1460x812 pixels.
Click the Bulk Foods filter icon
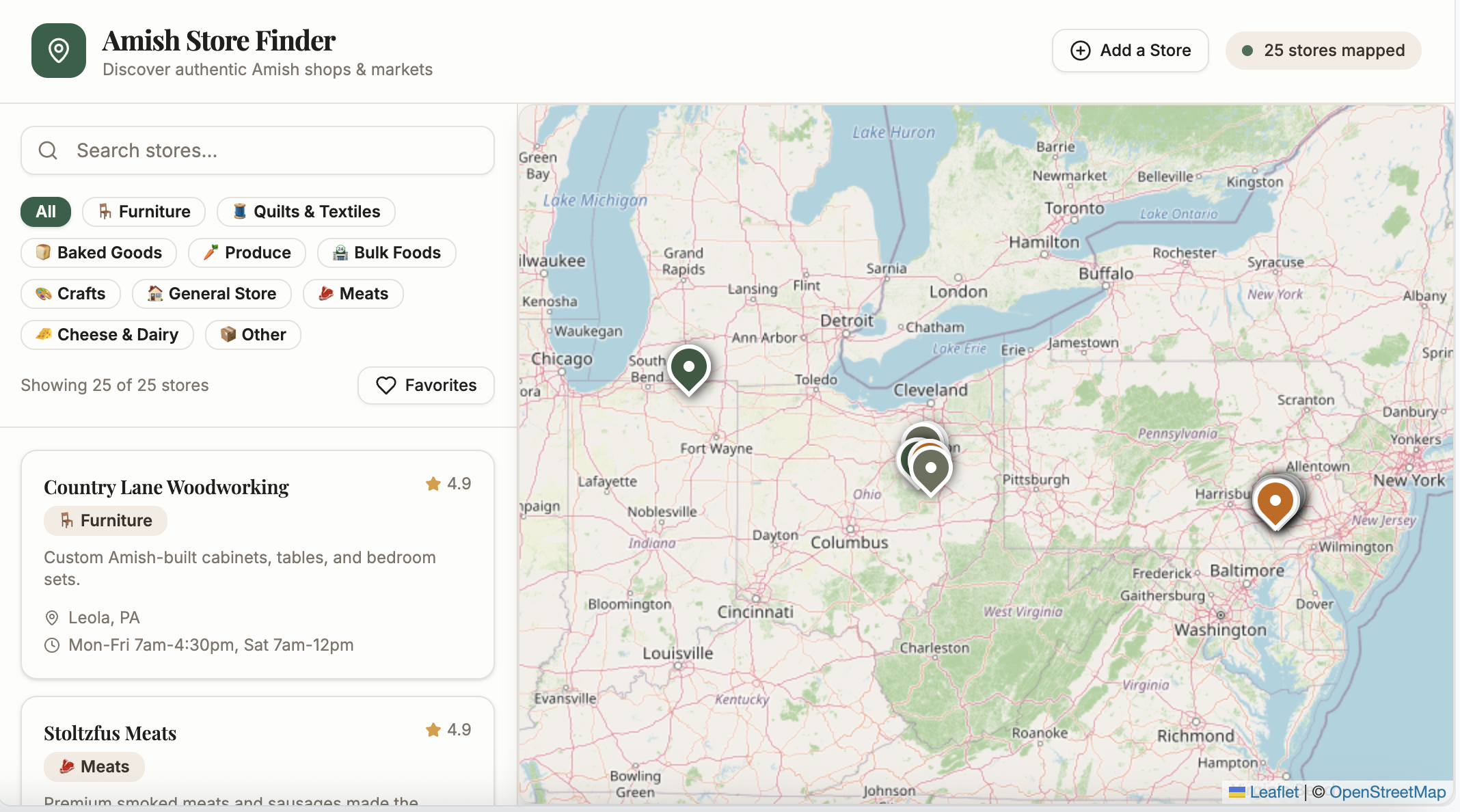pyautogui.click(x=340, y=253)
